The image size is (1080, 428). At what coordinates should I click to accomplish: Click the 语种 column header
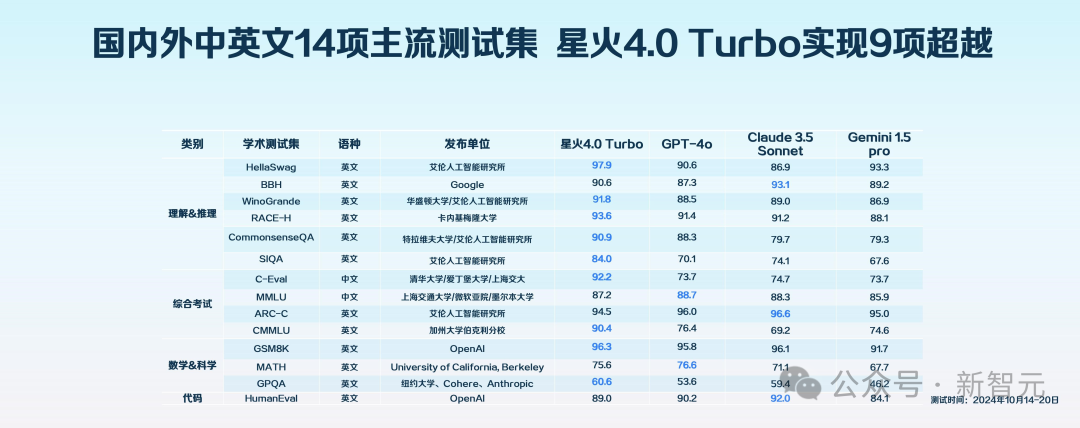pyautogui.click(x=349, y=144)
